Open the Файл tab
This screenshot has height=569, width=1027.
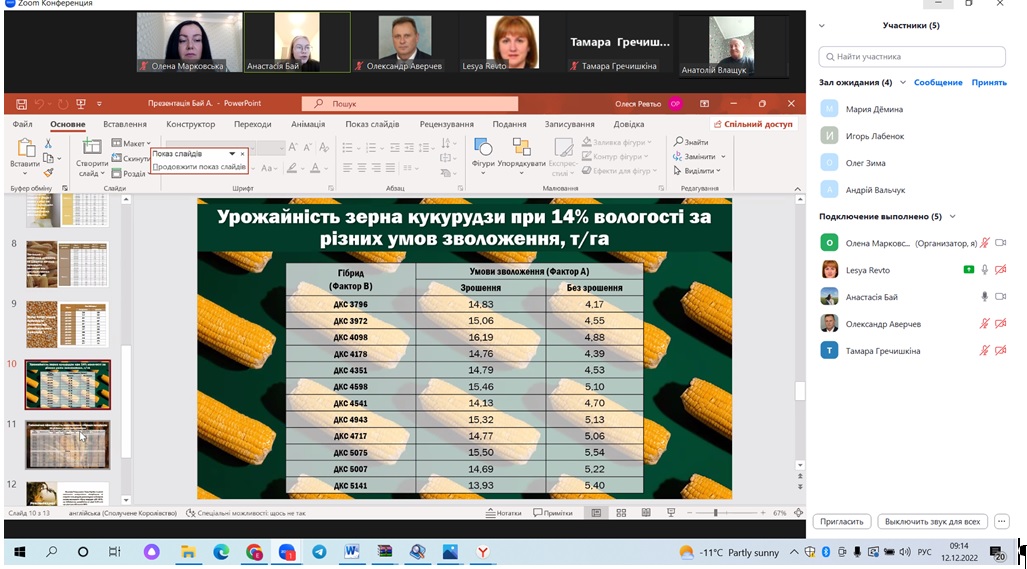22,124
